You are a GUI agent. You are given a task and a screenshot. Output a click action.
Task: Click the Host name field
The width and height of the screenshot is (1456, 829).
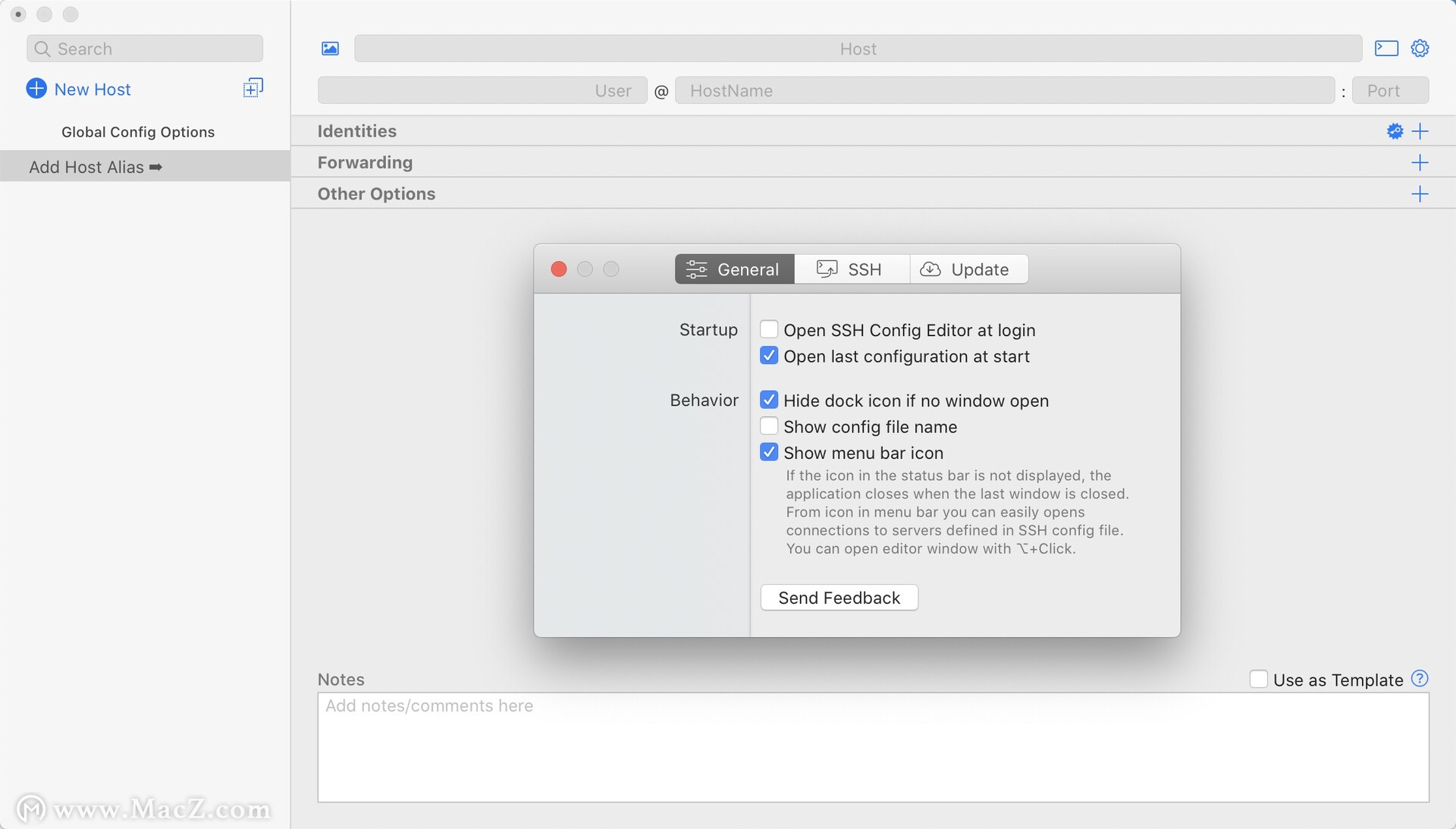pyautogui.click(x=858, y=49)
